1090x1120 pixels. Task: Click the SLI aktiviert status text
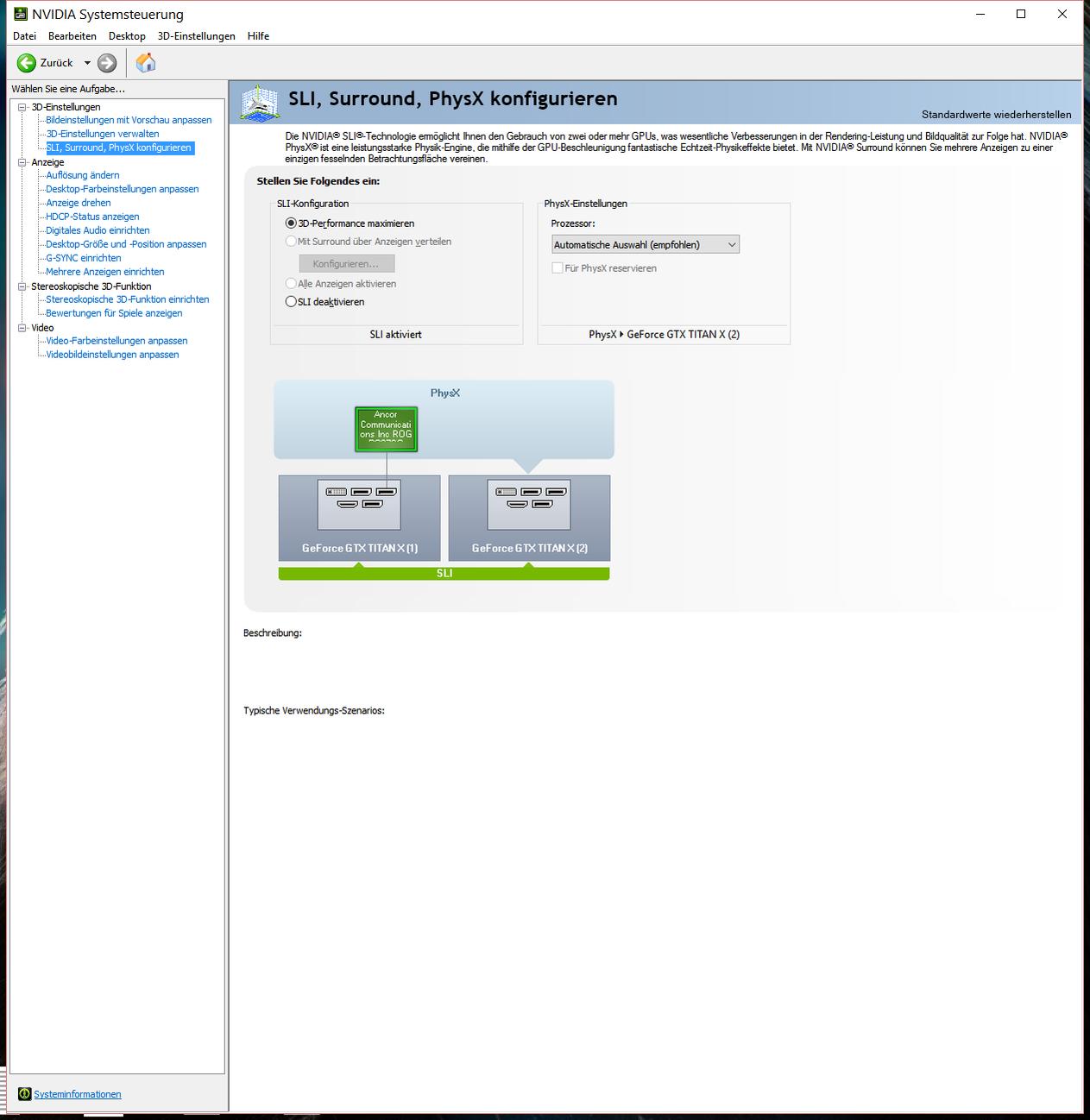coord(396,335)
